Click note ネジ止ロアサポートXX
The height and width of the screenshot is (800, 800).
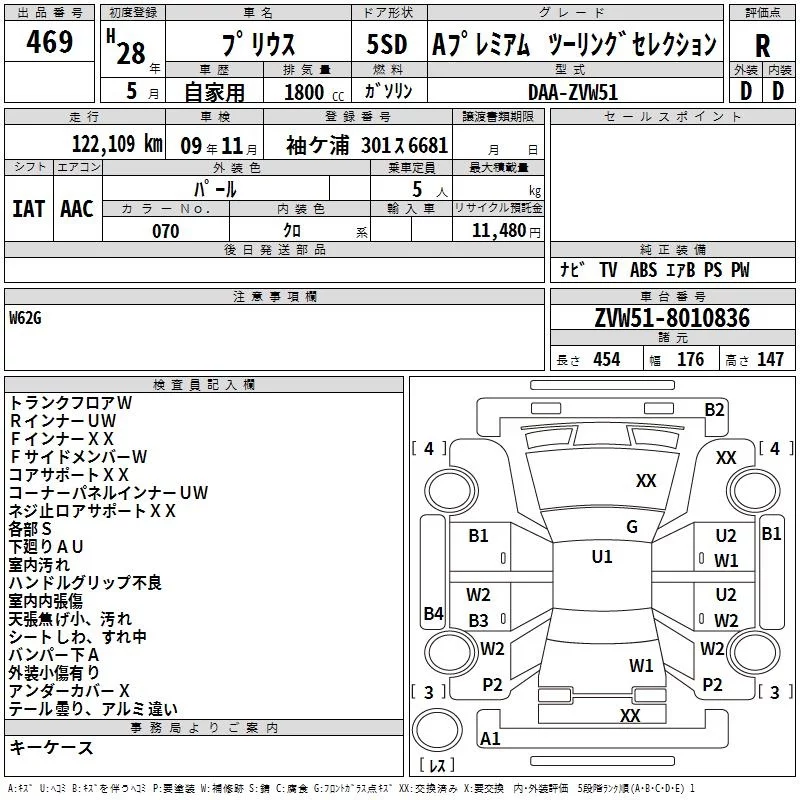click(92, 511)
